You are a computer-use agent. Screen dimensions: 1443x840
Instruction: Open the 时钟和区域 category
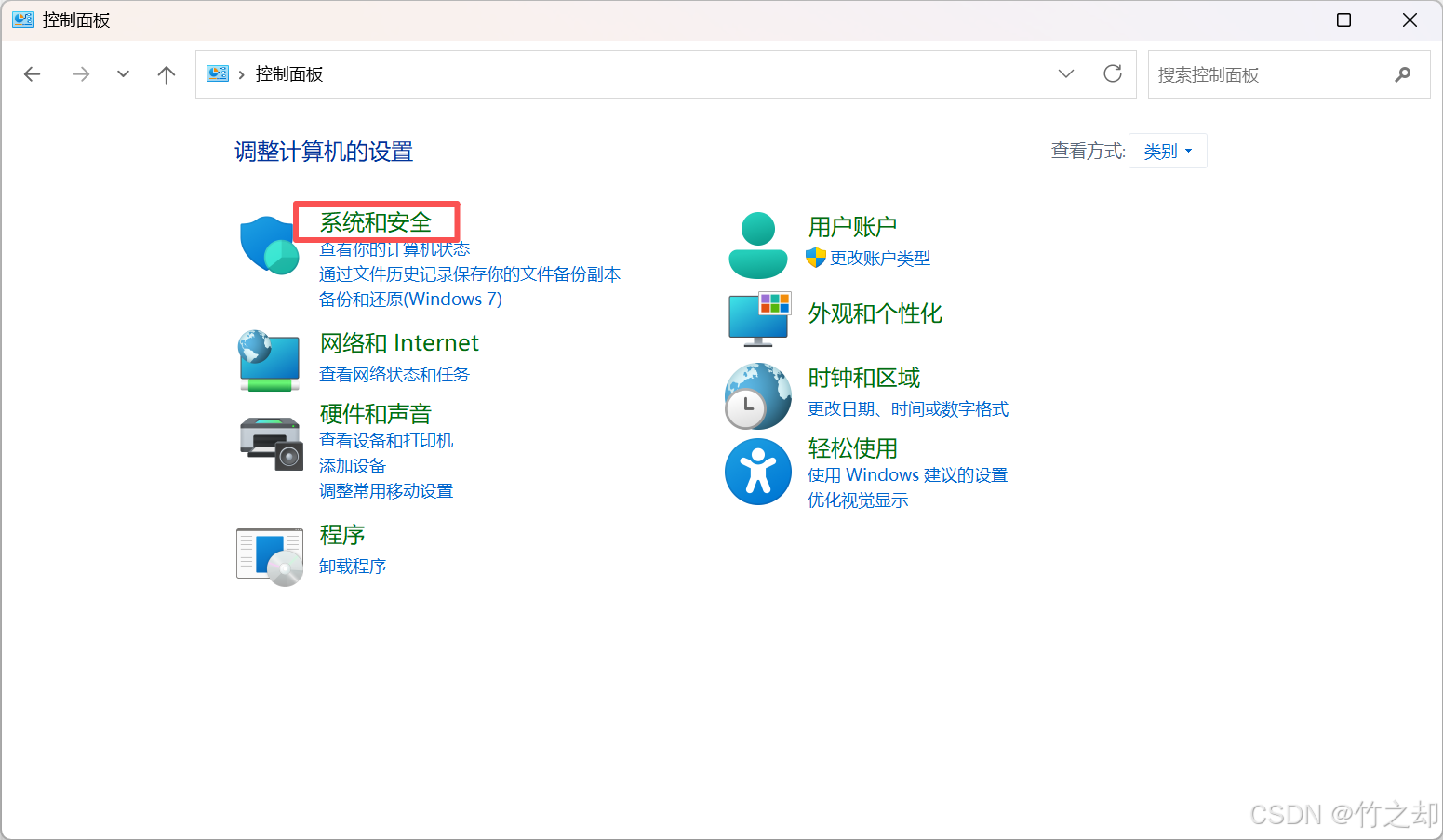[x=864, y=378]
